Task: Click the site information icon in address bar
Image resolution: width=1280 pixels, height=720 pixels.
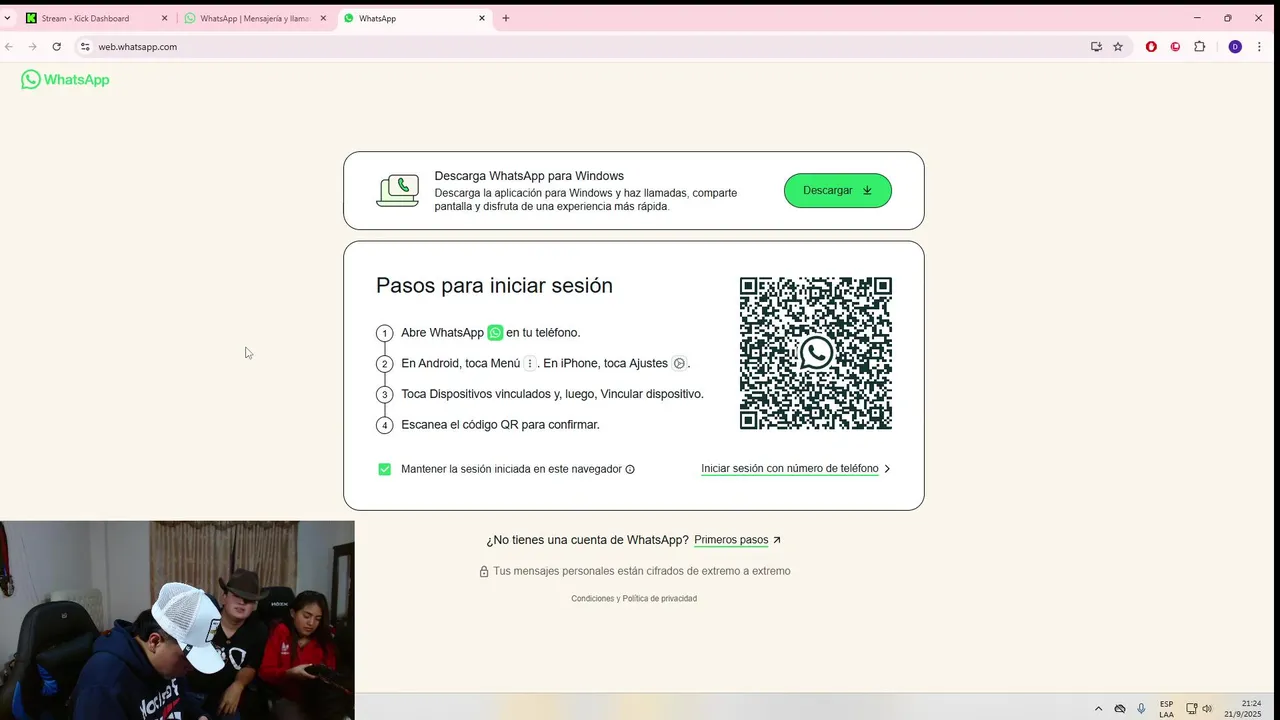Action: point(86,47)
